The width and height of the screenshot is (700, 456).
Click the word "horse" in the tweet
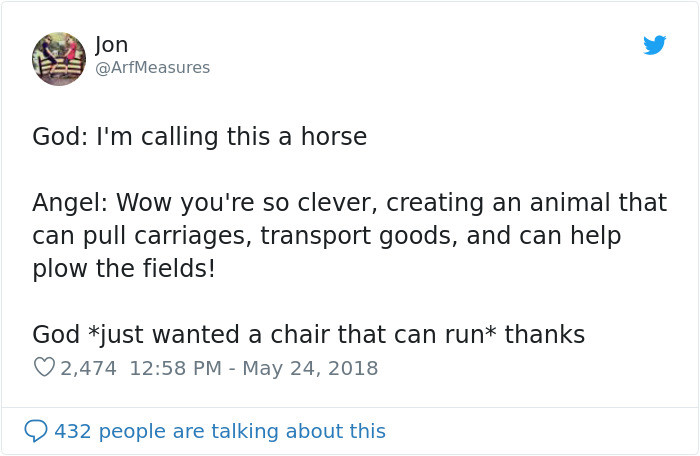(x=335, y=137)
